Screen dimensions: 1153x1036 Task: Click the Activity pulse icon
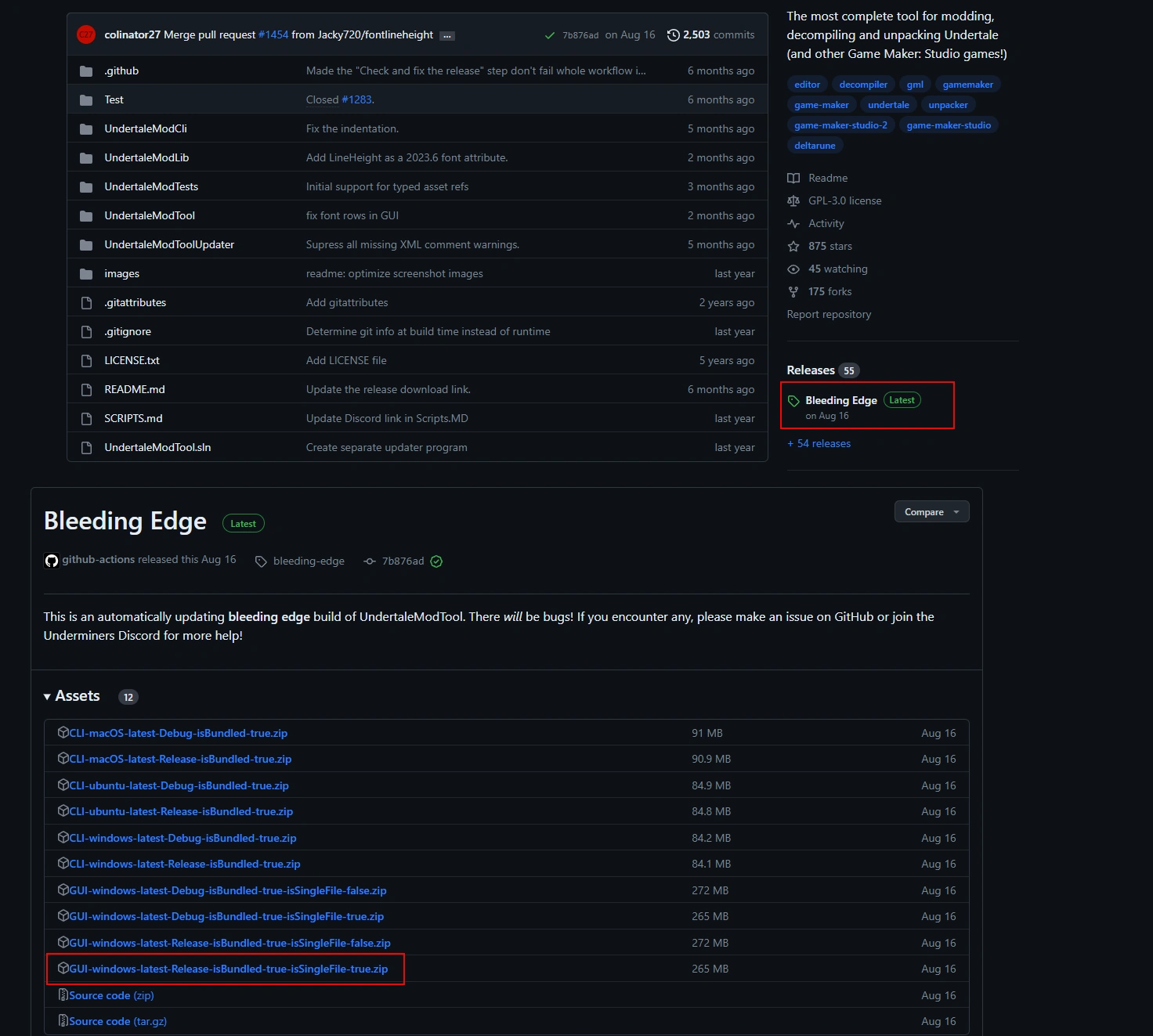(793, 224)
